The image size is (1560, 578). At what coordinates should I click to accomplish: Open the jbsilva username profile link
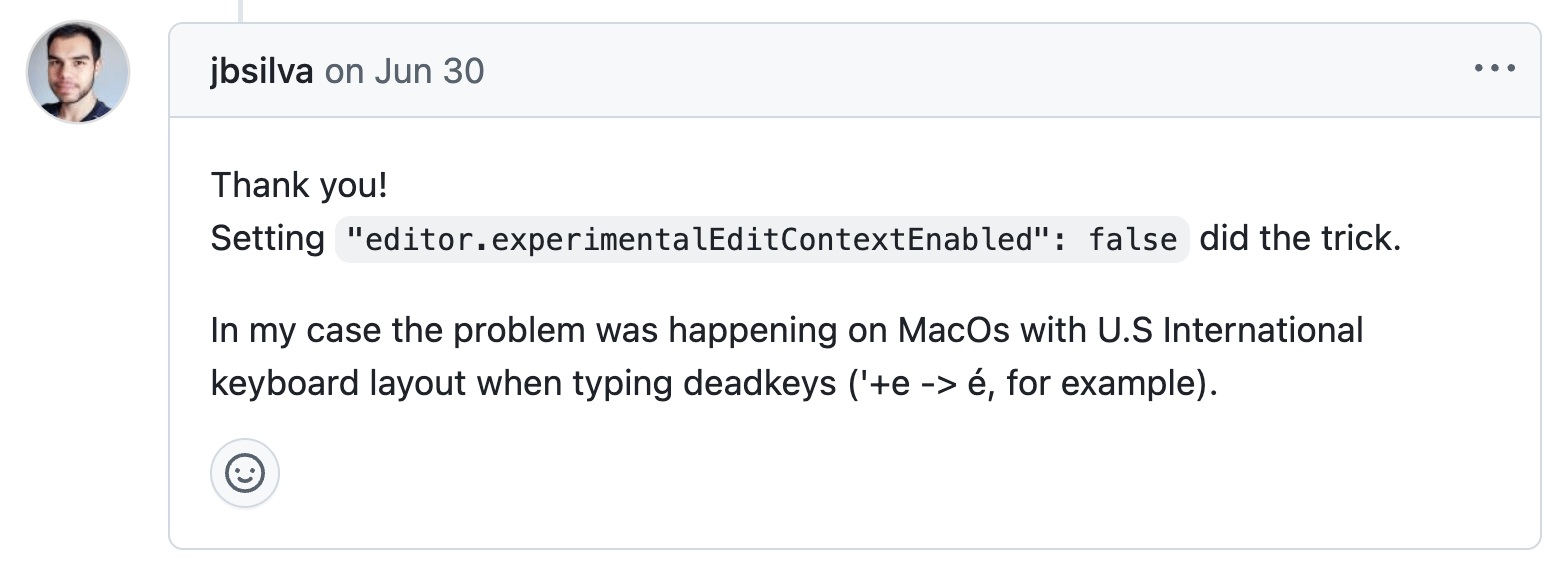[x=261, y=71]
